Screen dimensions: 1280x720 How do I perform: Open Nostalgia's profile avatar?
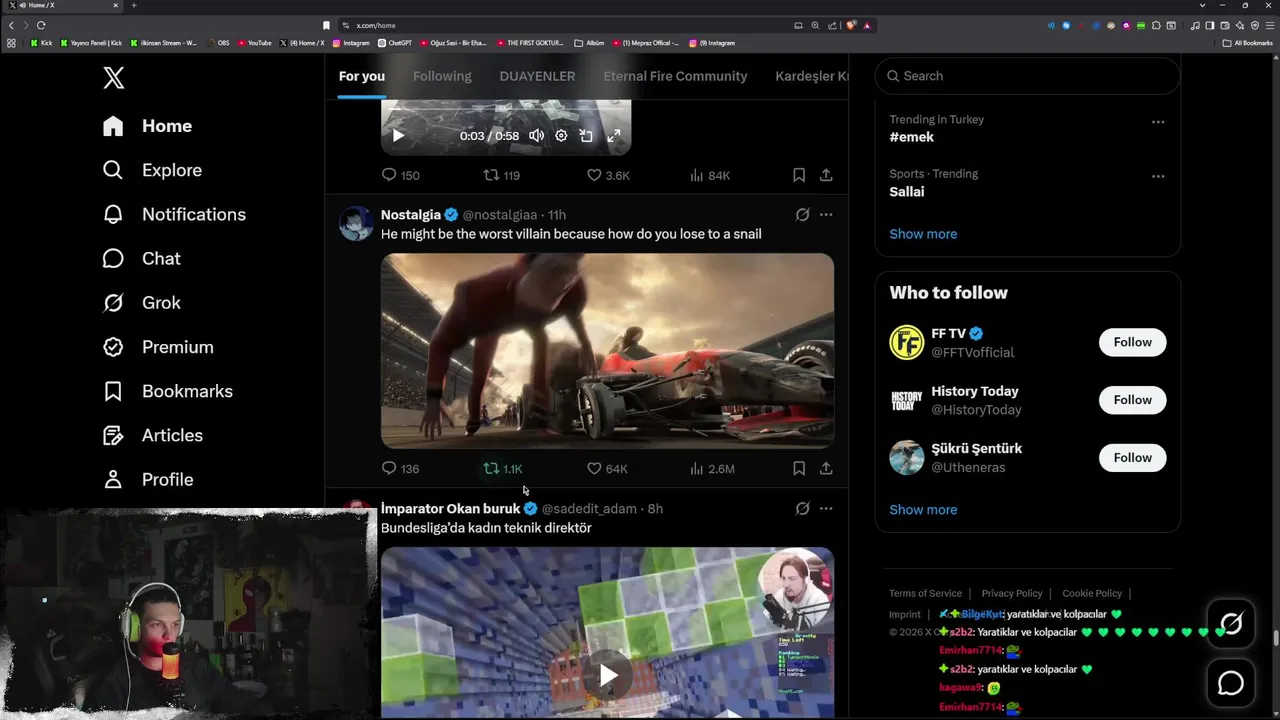point(356,223)
